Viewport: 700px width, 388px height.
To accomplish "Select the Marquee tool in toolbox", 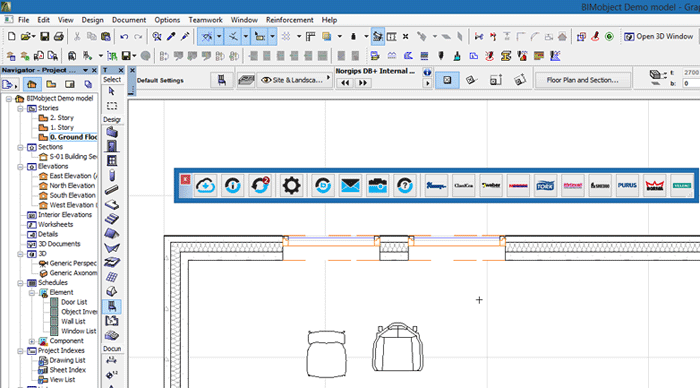I will (112, 106).
